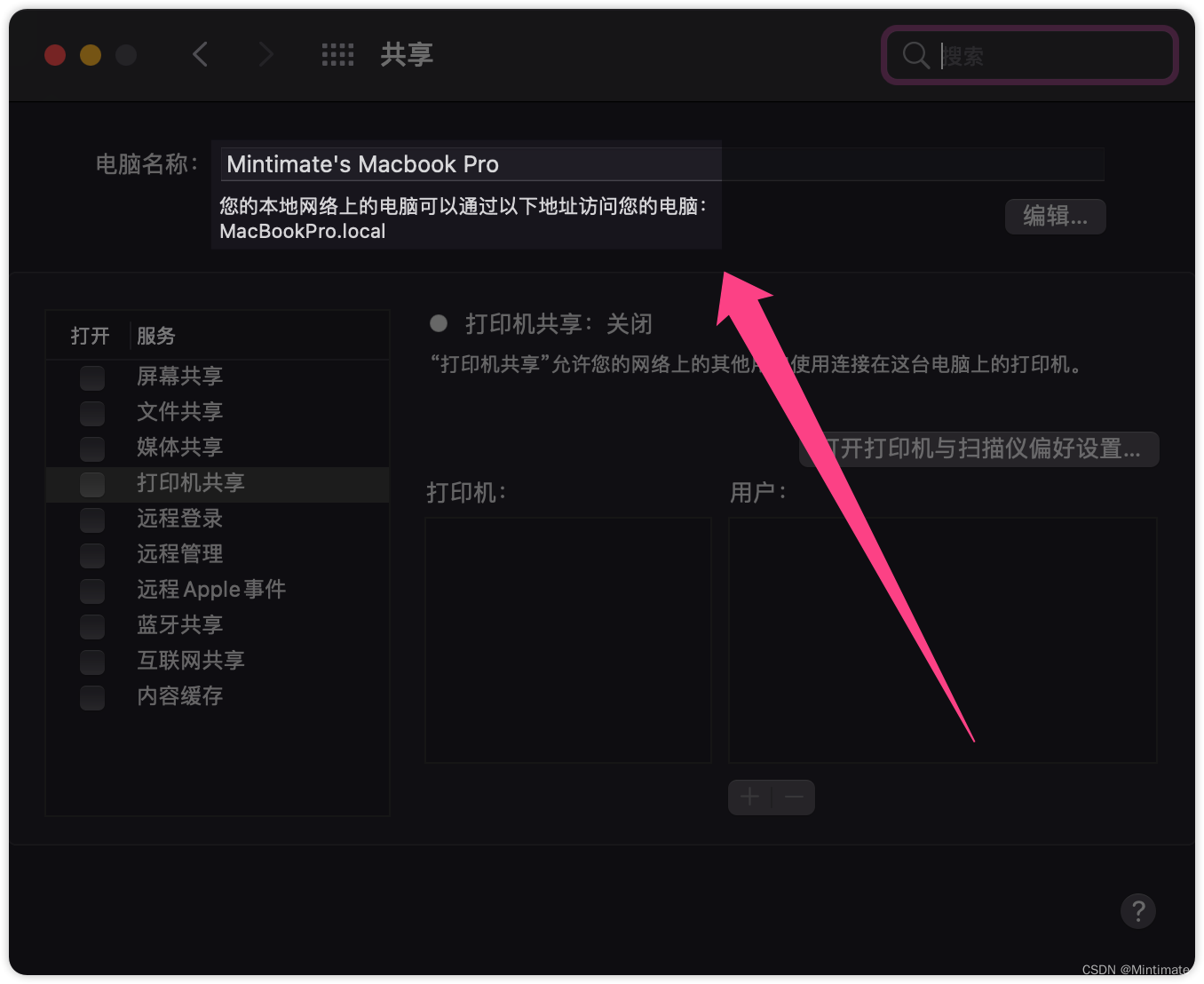1204x984 pixels.
Task: Close the 共享 window with red button
Action: pyautogui.click(x=55, y=55)
